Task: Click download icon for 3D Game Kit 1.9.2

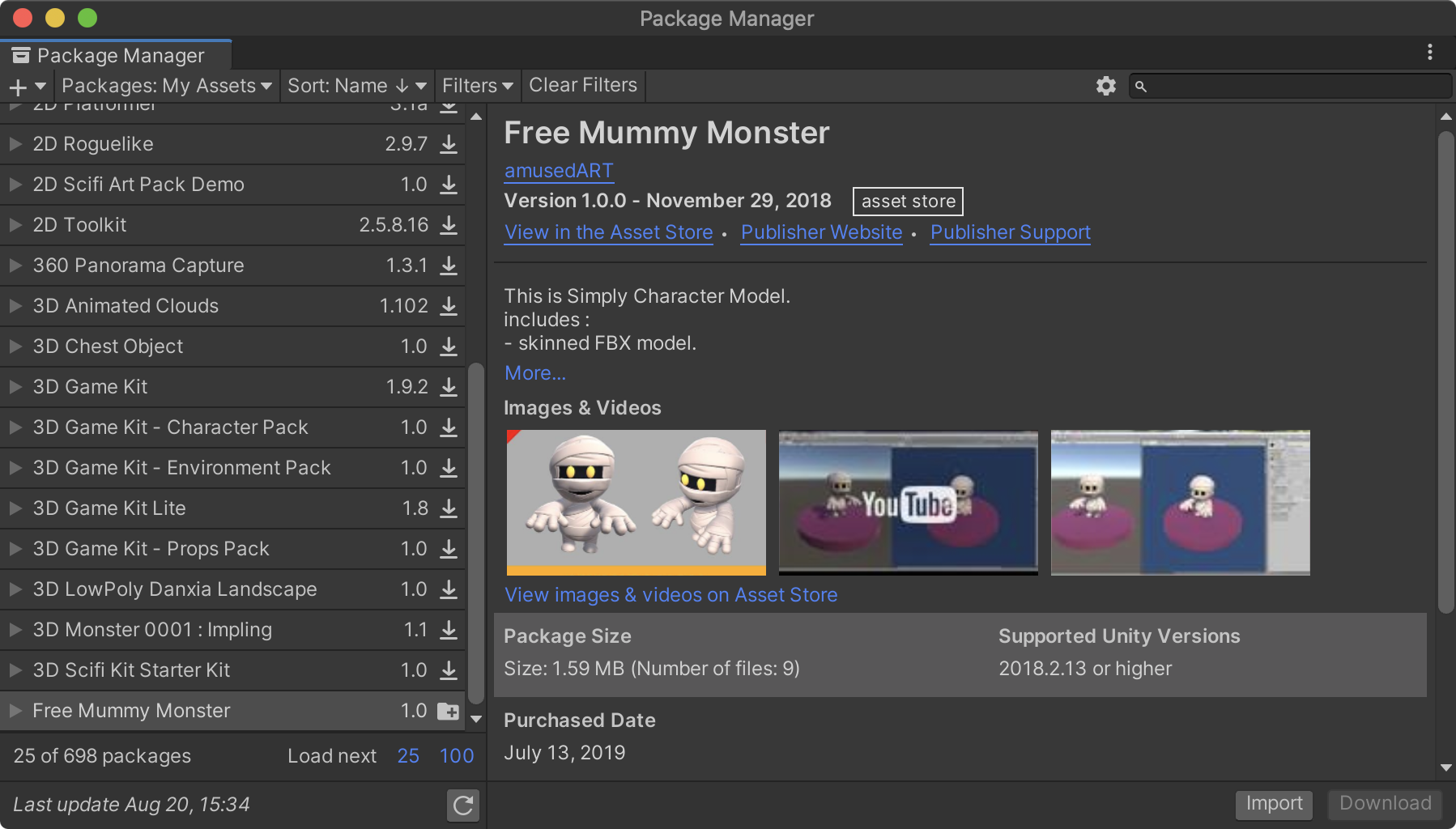Action: [449, 387]
